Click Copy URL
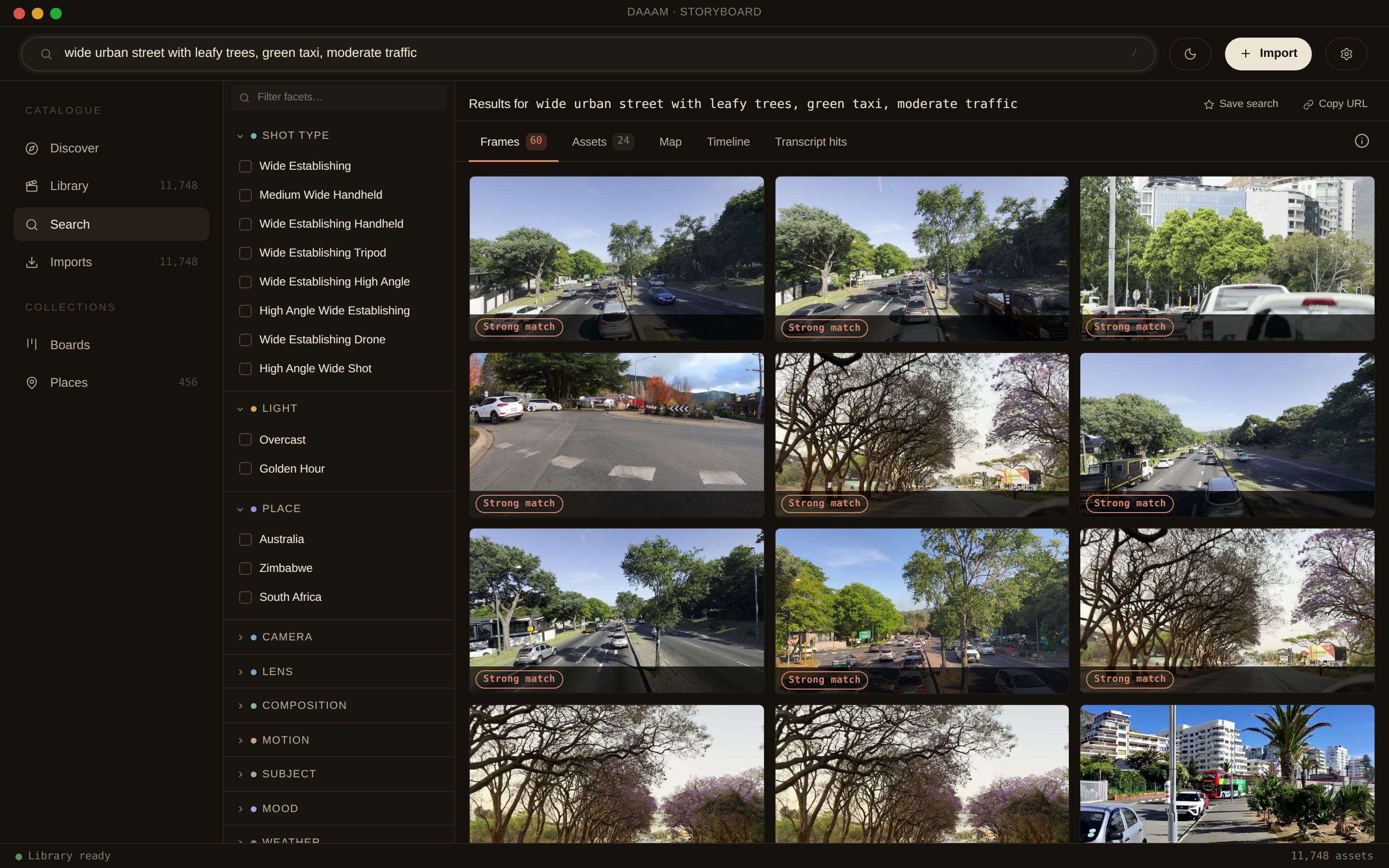The image size is (1389, 868). 1335,104
